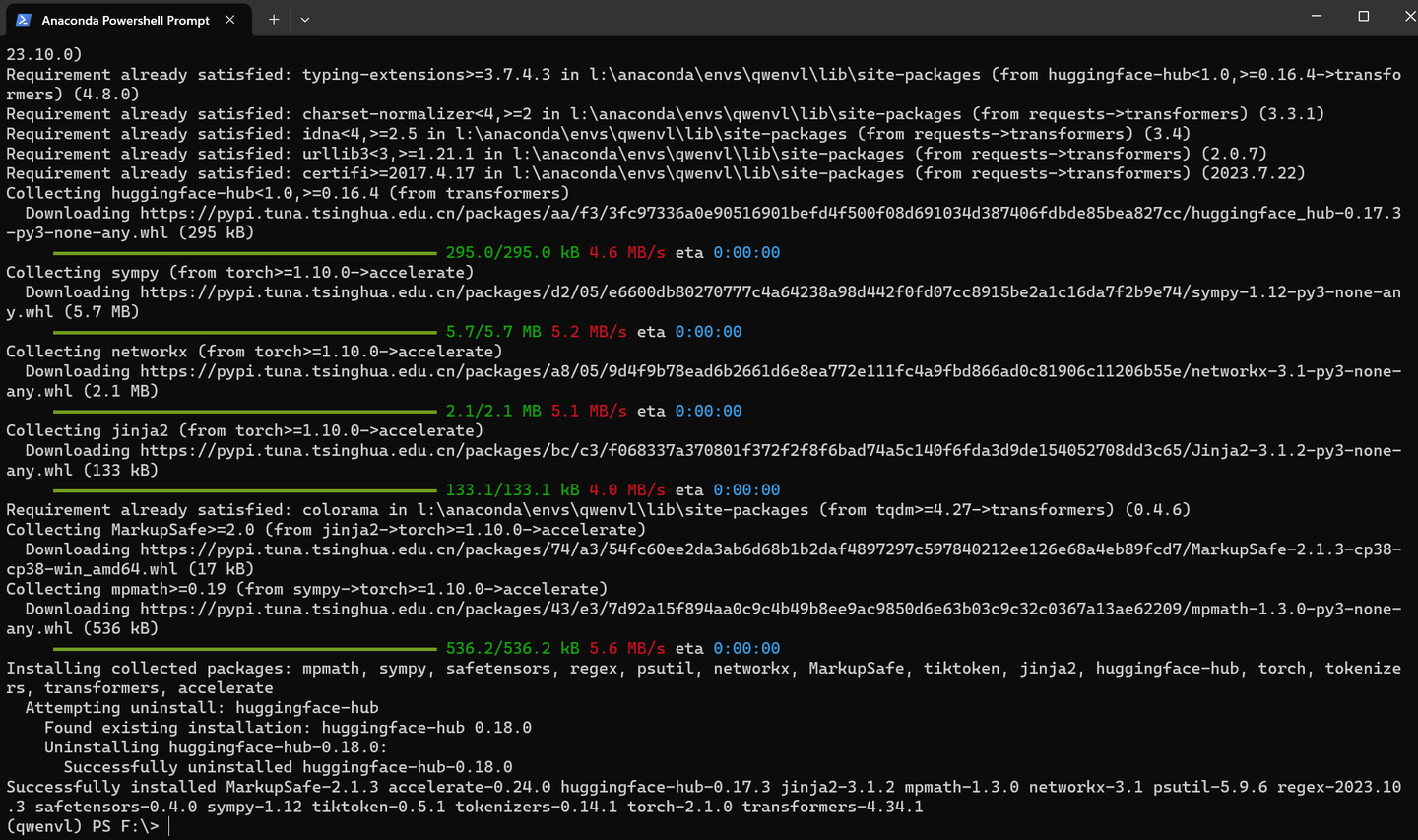
Task: Click 'Collecting mpmath>=0.19' text
Action: click(x=116, y=589)
